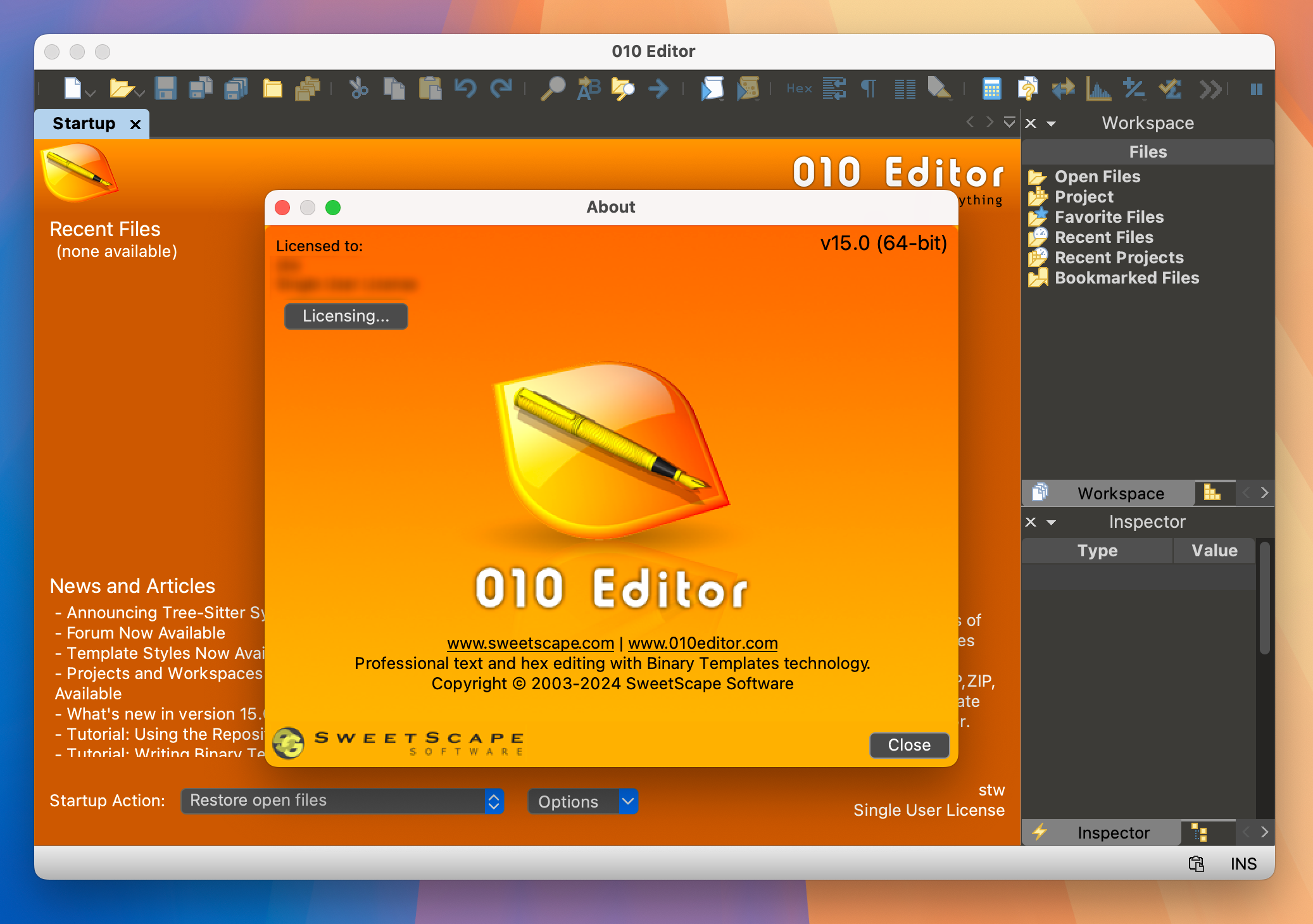The height and width of the screenshot is (924, 1313).
Task: Click the Save All toolbar icon
Action: pos(236,89)
